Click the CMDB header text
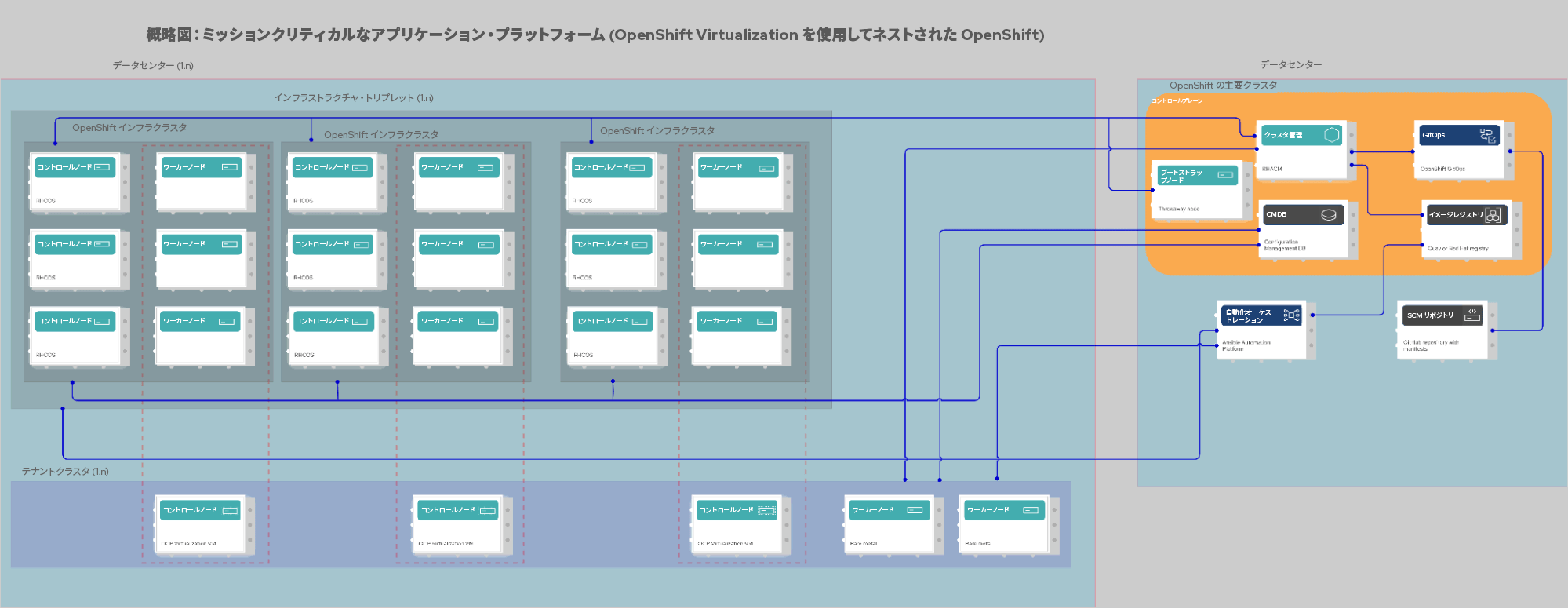Viewport: 1568px width, 609px height. 1276,214
